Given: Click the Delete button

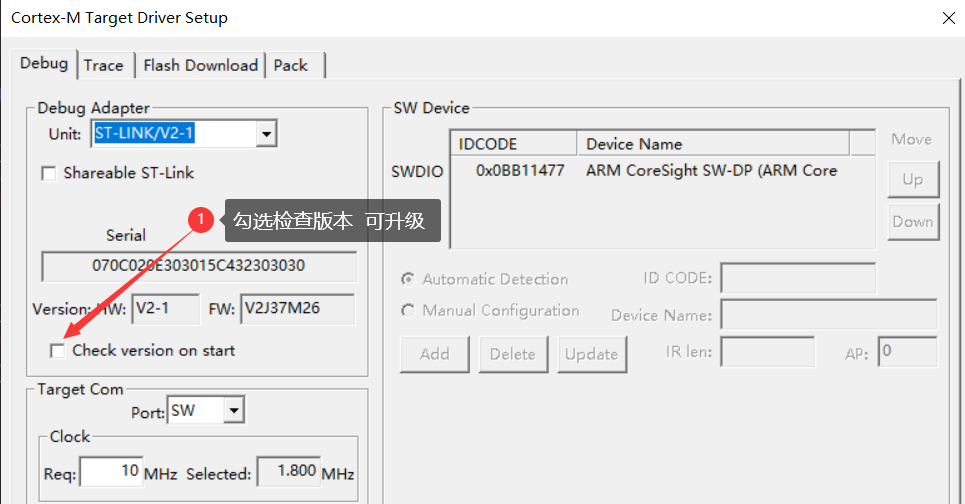Looking at the screenshot, I should (x=513, y=354).
